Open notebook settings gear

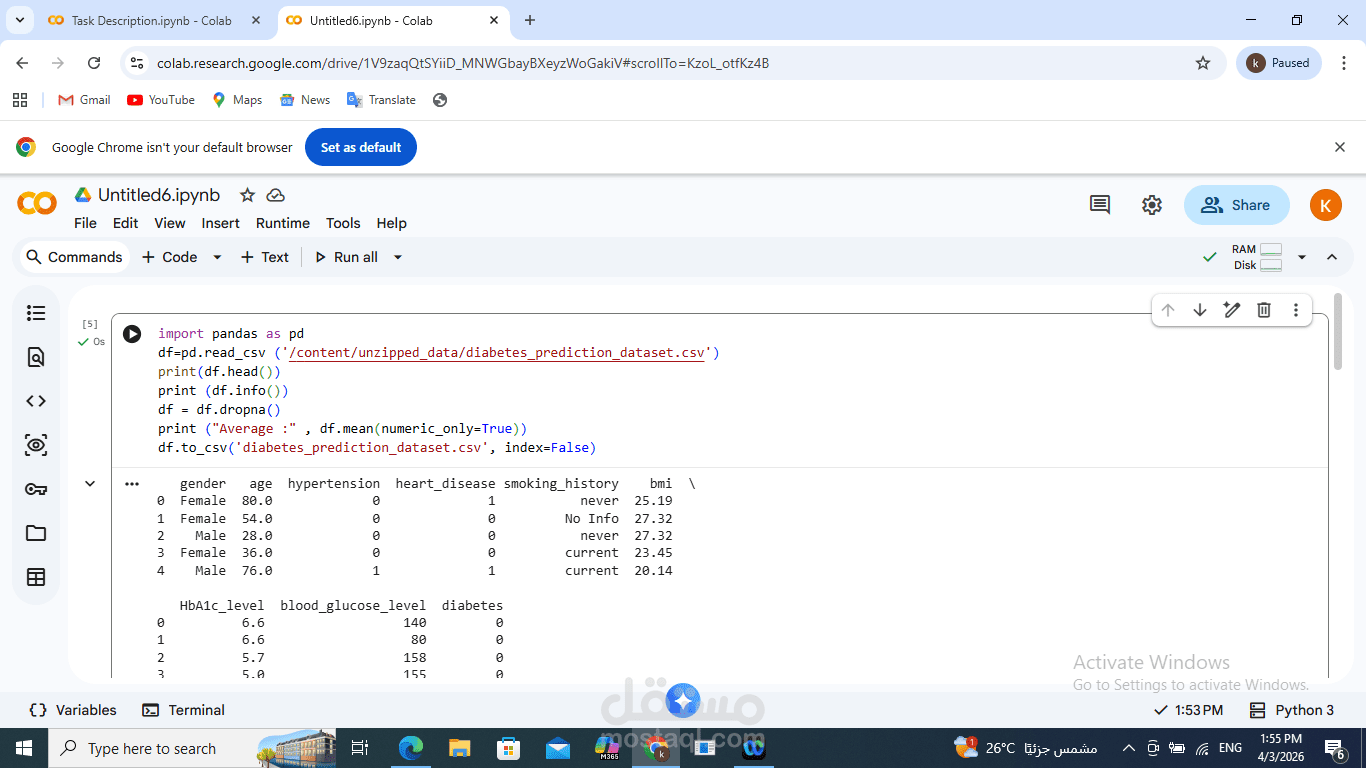tap(1151, 204)
